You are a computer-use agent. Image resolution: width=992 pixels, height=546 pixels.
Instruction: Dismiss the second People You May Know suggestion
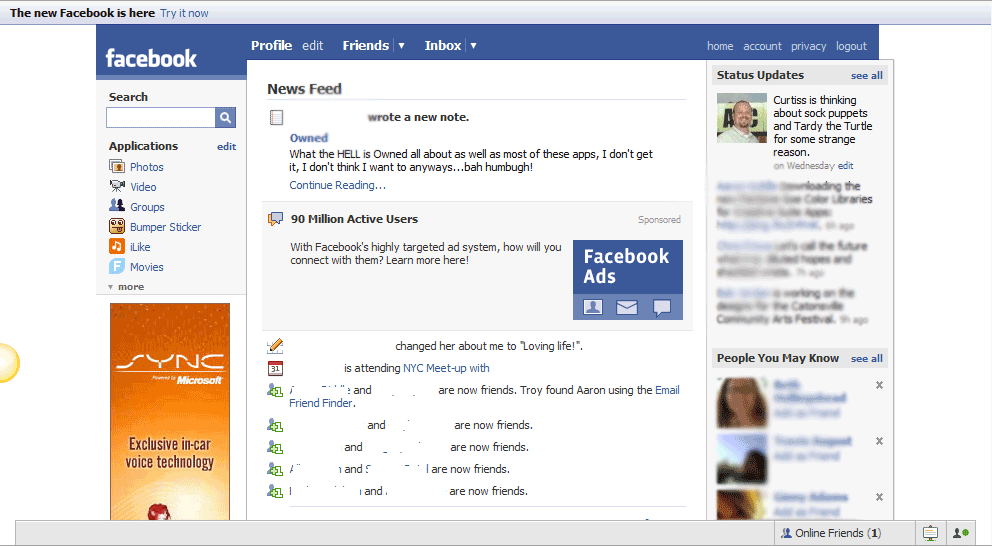[879, 441]
